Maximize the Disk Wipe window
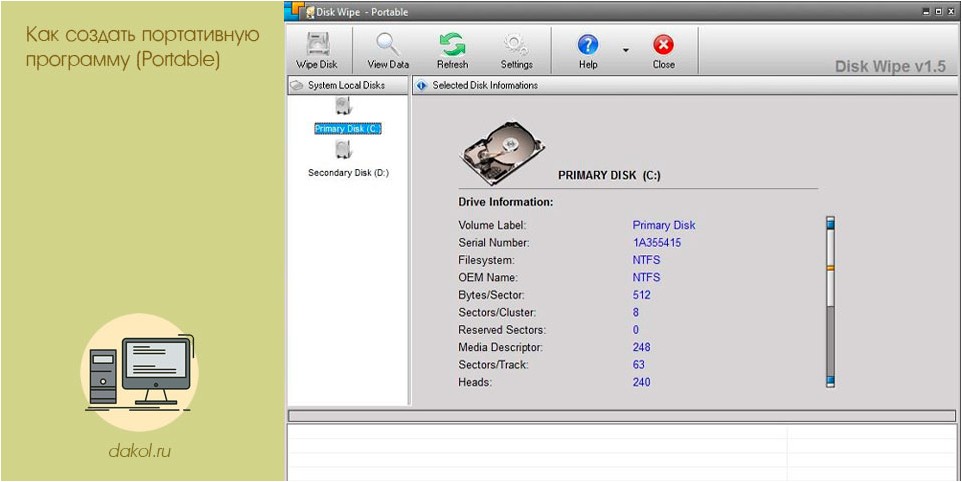Viewport: 962px width, 482px height. (939, 12)
